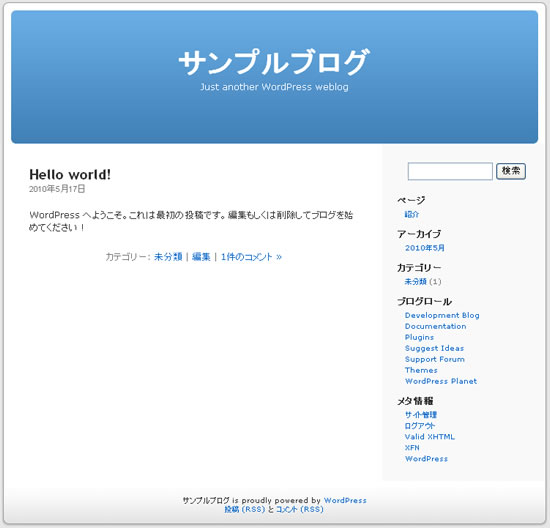Open the WordPress Planet link
This screenshot has width=550, height=528.
(441, 381)
